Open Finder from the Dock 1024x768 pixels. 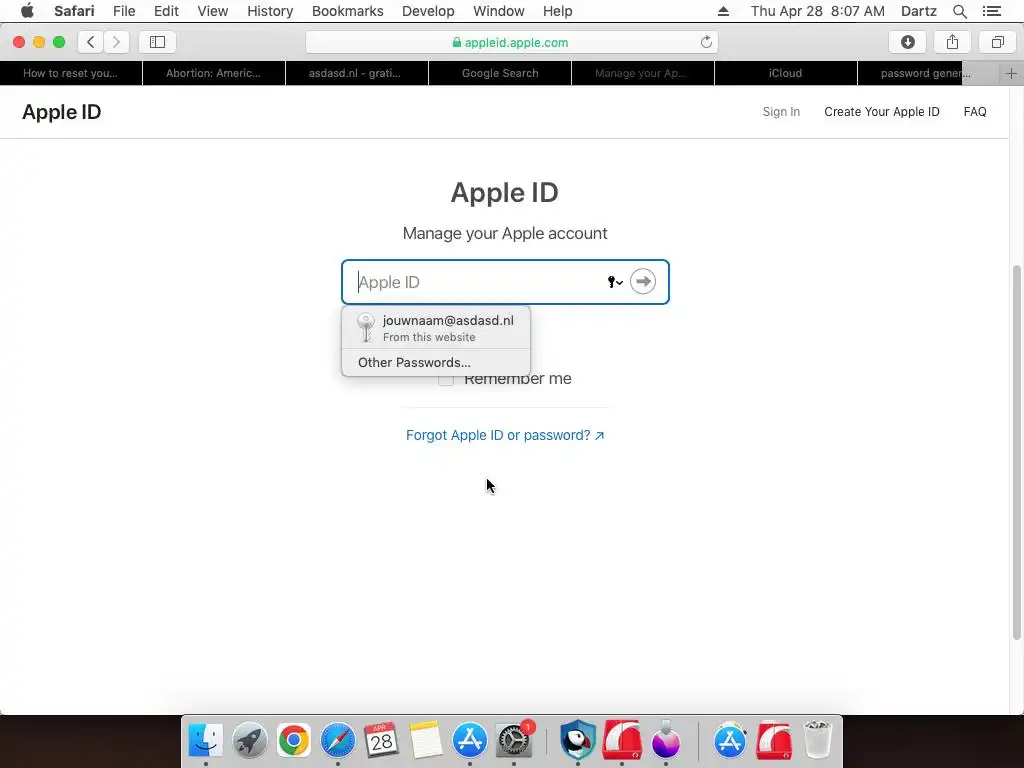point(206,741)
